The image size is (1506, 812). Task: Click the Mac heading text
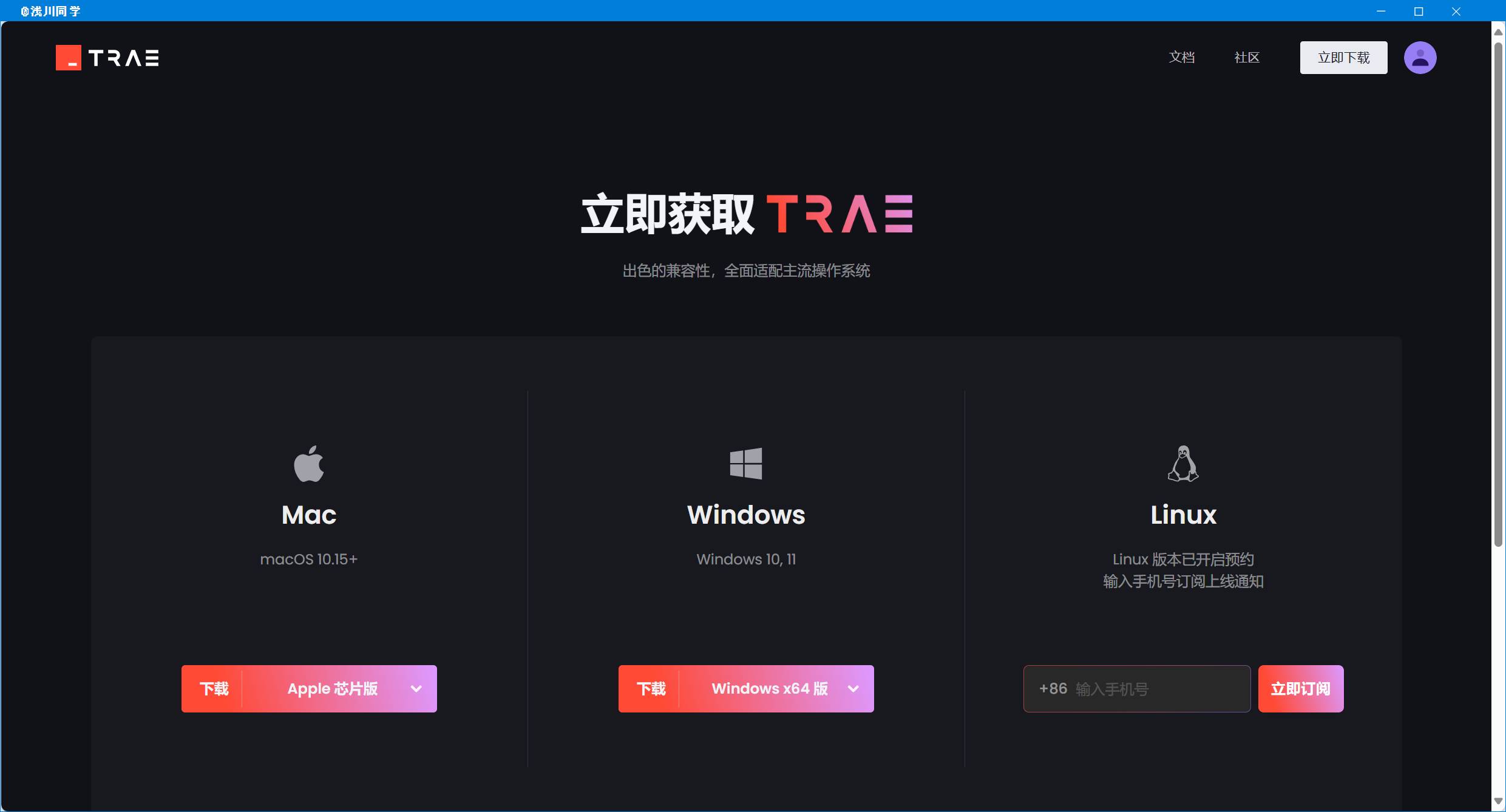[309, 515]
